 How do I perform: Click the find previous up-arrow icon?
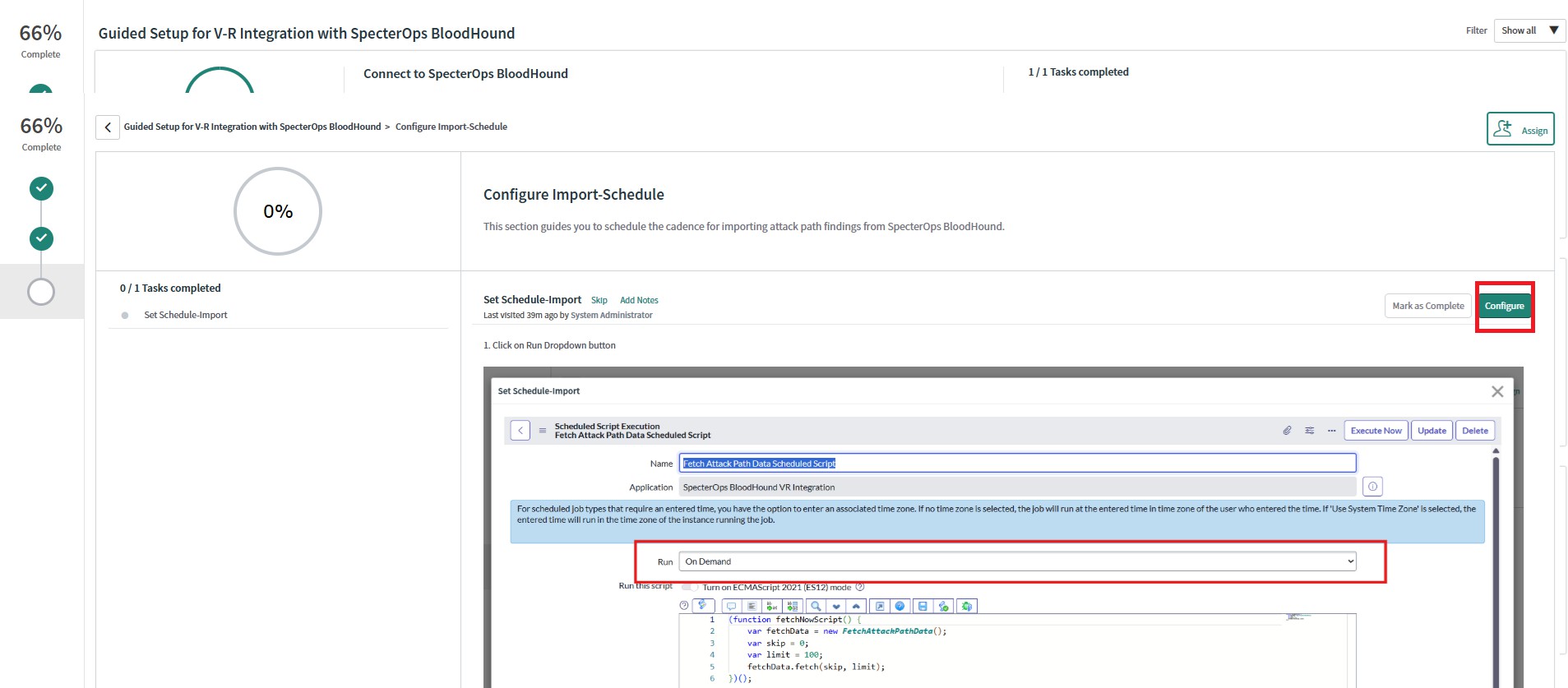[856, 606]
